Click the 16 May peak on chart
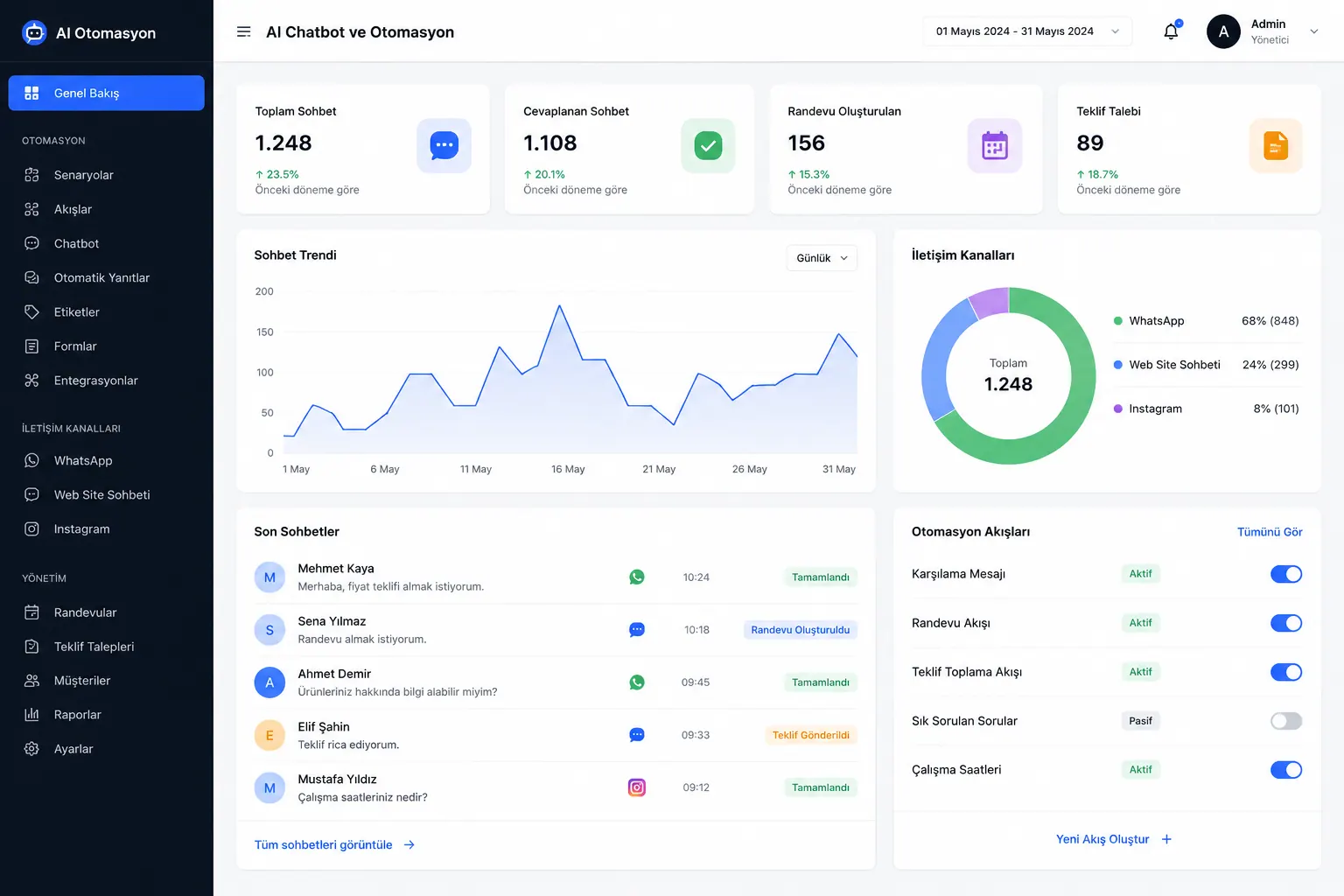 click(x=560, y=305)
